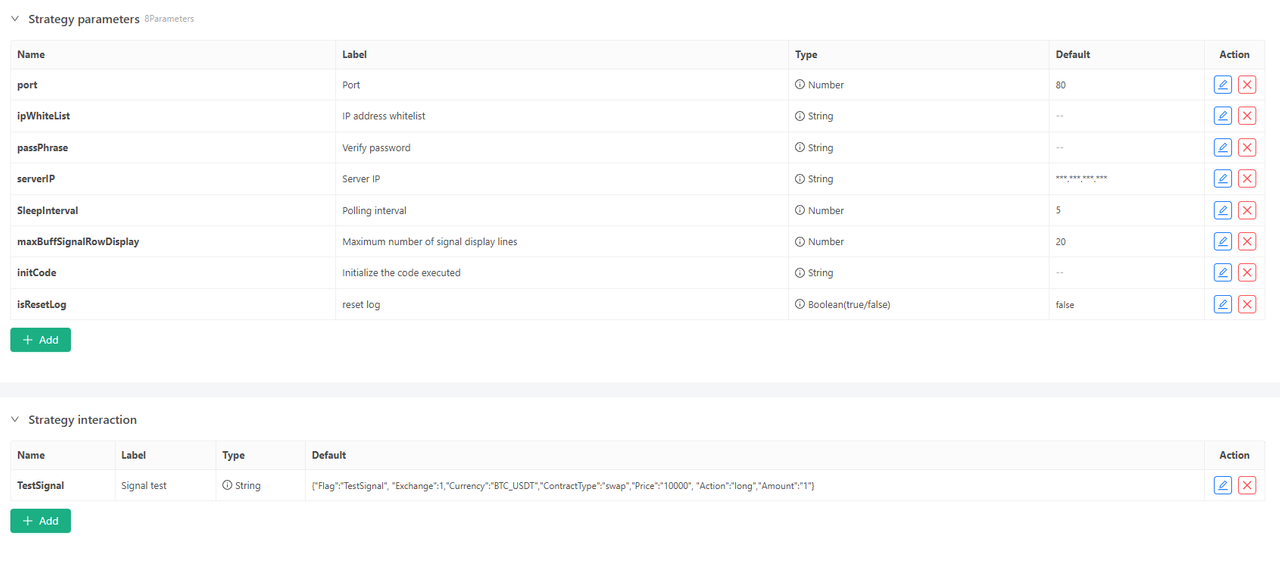The image size is (1280, 561).
Task: Delete the isResetLog parameter
Action: 1247,304
